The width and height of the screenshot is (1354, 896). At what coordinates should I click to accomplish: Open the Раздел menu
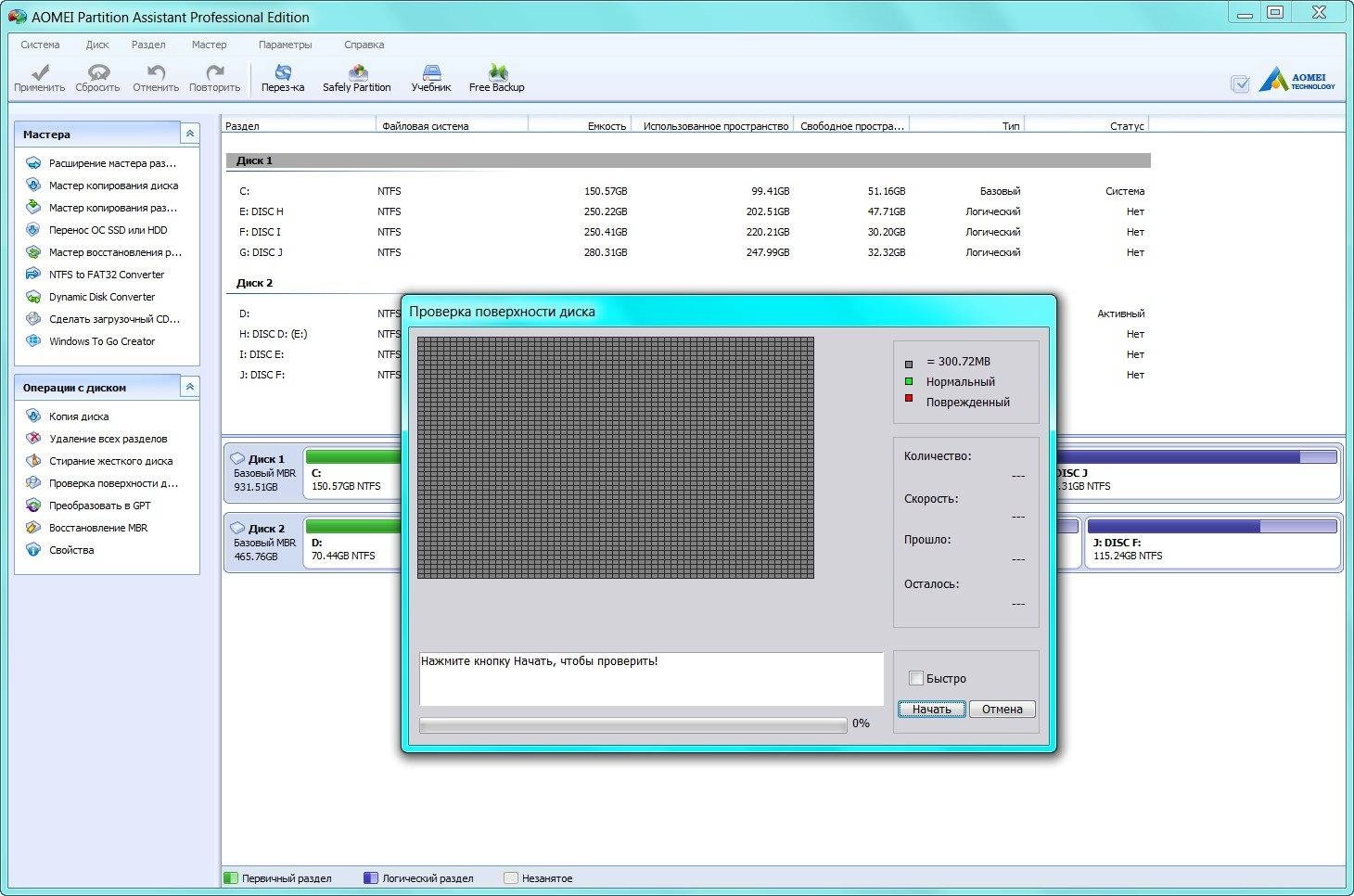tap(148, 45)
